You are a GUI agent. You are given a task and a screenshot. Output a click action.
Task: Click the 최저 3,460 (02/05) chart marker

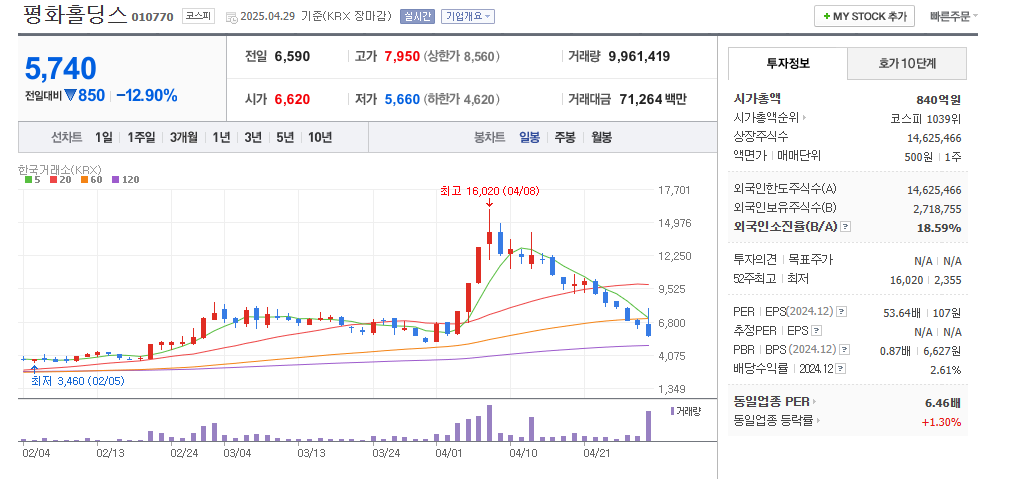point(78,381)
